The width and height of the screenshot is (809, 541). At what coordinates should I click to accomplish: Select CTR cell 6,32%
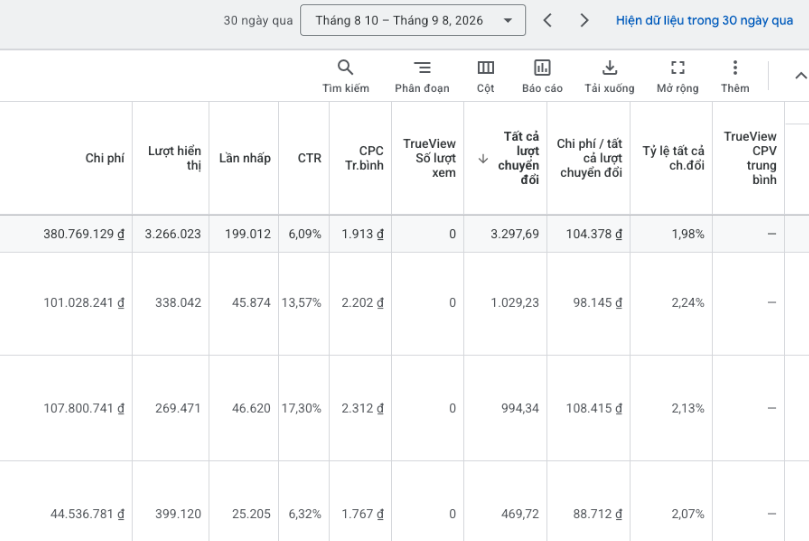pyautogui.click(x=305, y=514)
